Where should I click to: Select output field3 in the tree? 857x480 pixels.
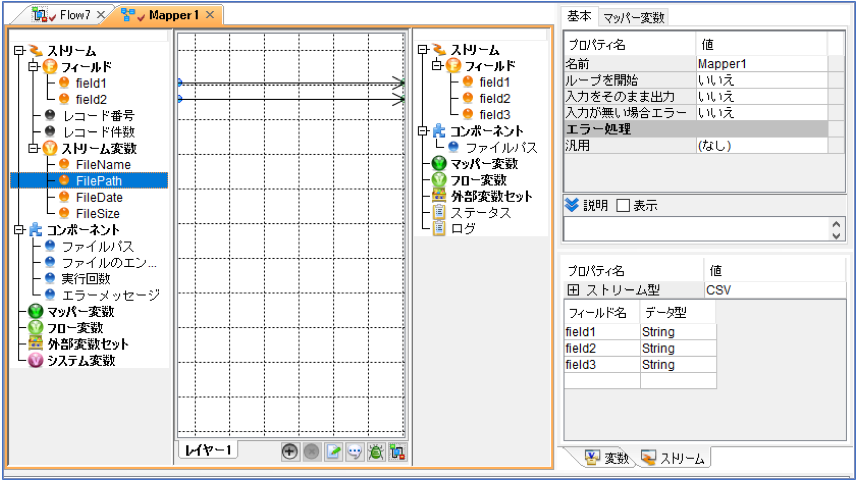(x=495, y=114)
